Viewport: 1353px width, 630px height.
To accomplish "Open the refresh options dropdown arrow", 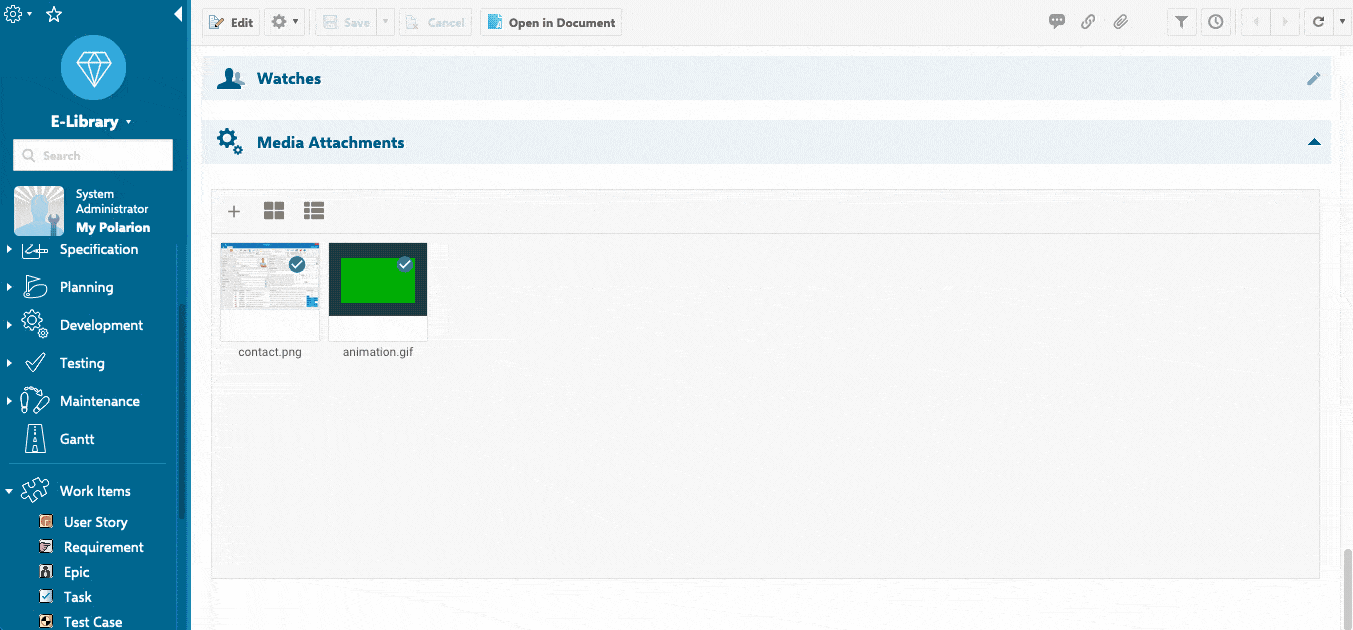I will coord(1342,22).
